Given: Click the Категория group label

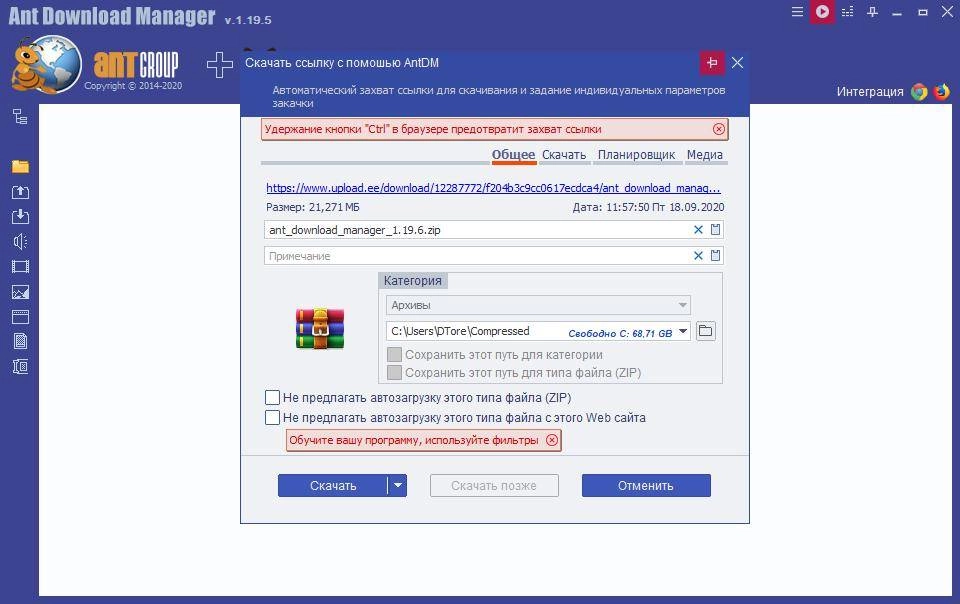Looking at the screenshot, I should click(x=413, y=280).
